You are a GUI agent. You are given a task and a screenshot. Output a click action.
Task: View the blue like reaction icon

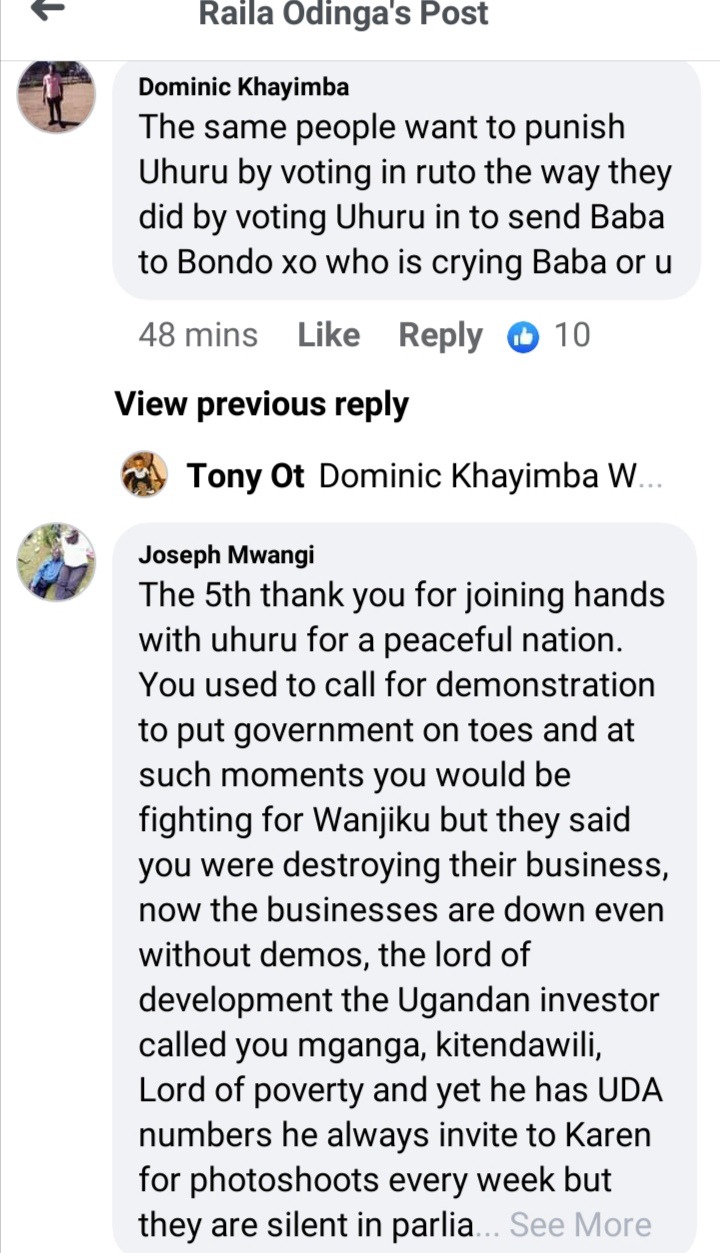(x=523, y=338)
